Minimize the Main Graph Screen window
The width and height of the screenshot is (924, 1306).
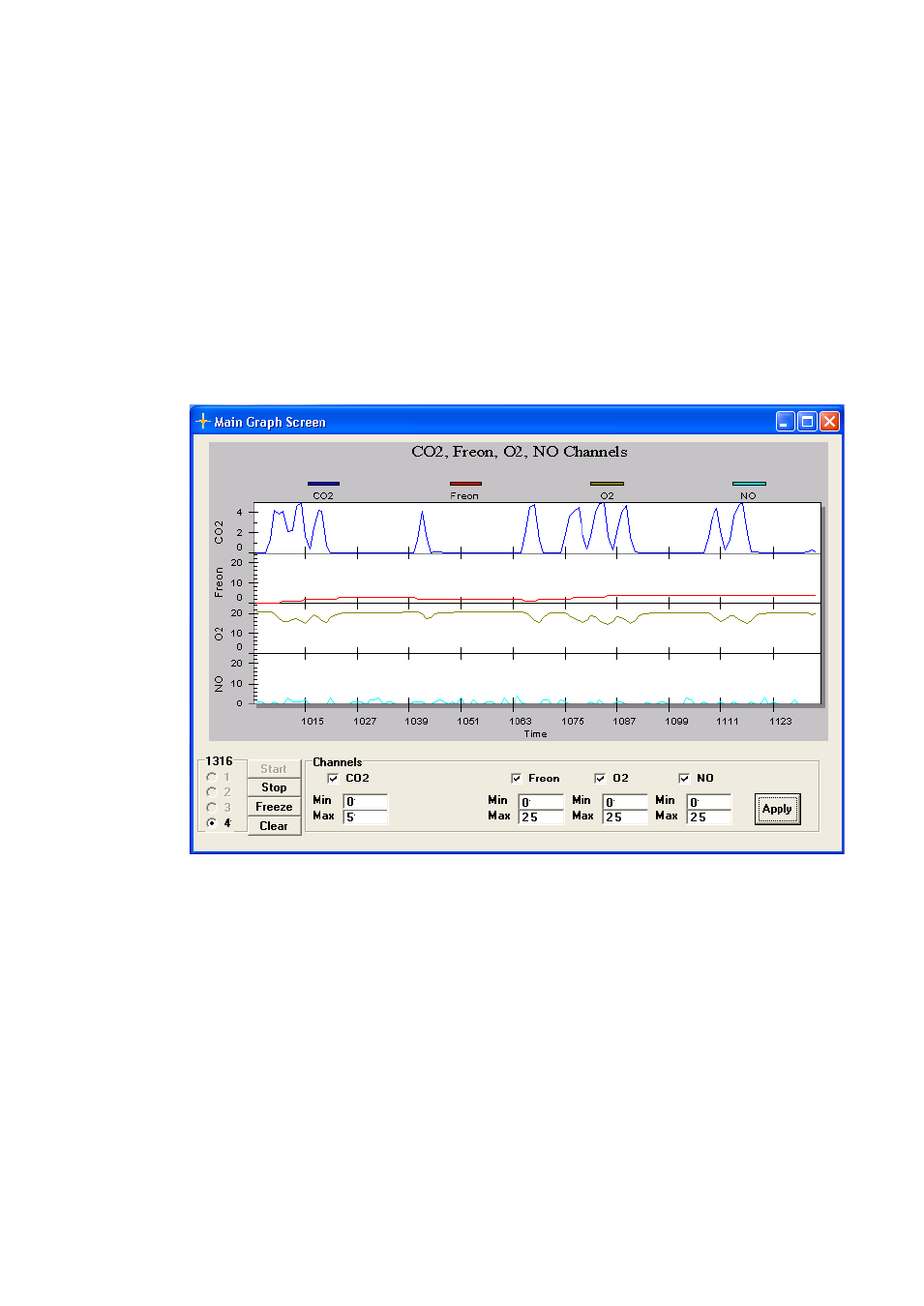coord(786,421)
